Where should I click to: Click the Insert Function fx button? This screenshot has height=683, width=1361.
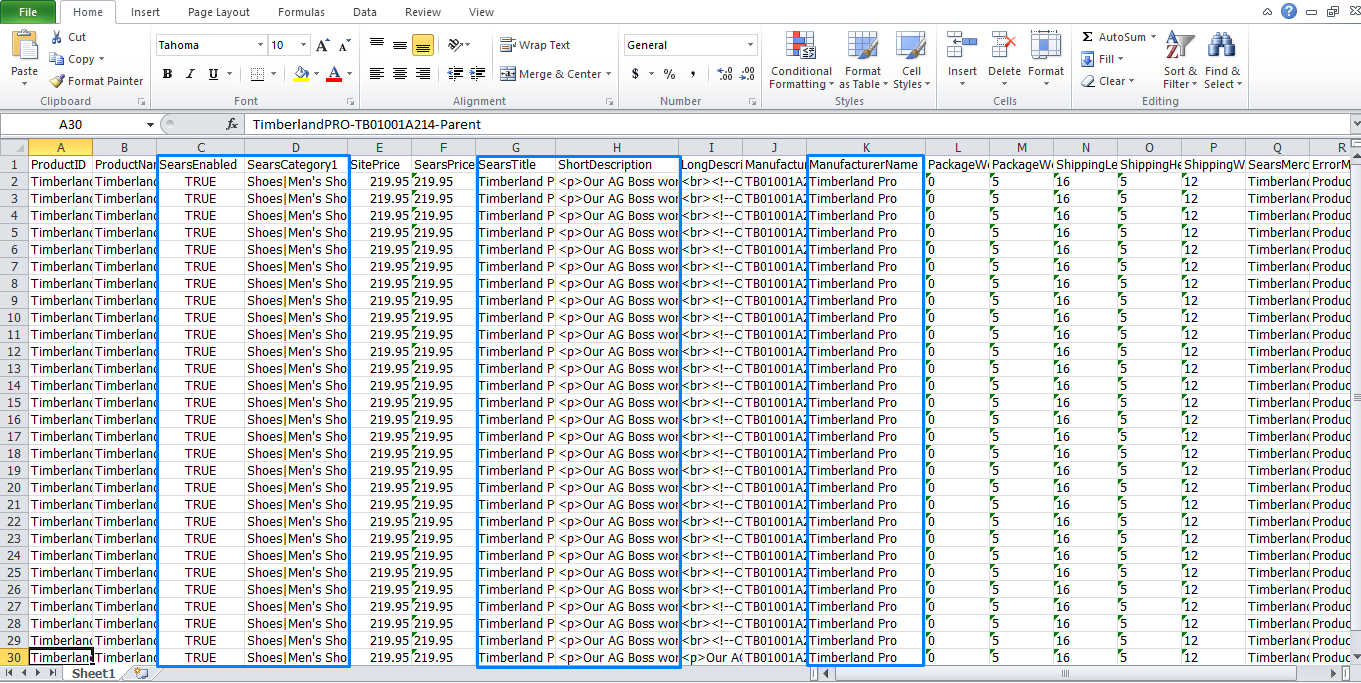point(232,125)
